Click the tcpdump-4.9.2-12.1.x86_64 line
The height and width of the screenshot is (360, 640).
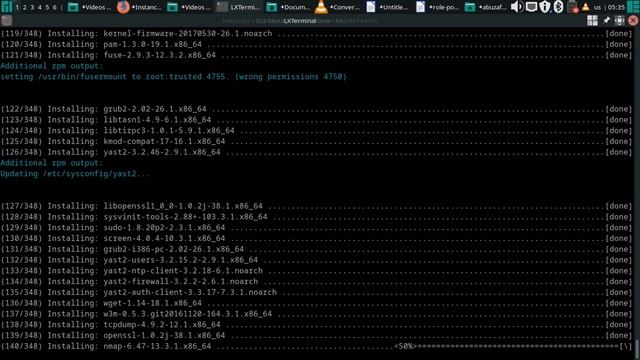[x=316, y=325]
